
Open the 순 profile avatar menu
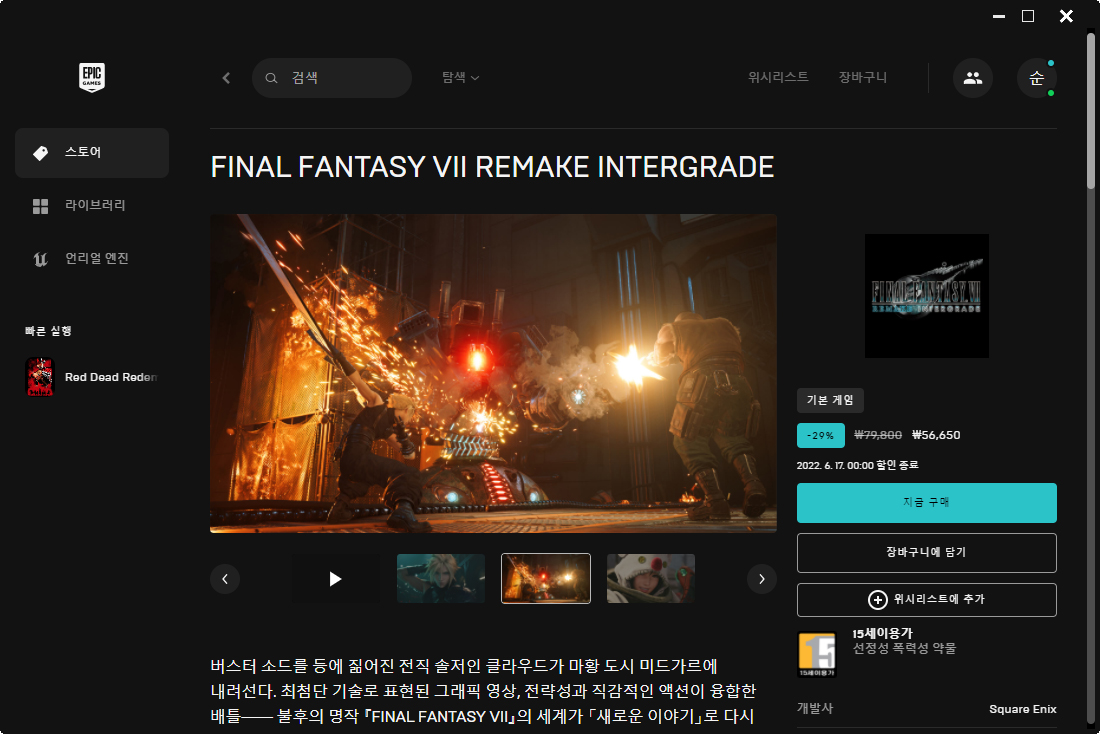1037,78
